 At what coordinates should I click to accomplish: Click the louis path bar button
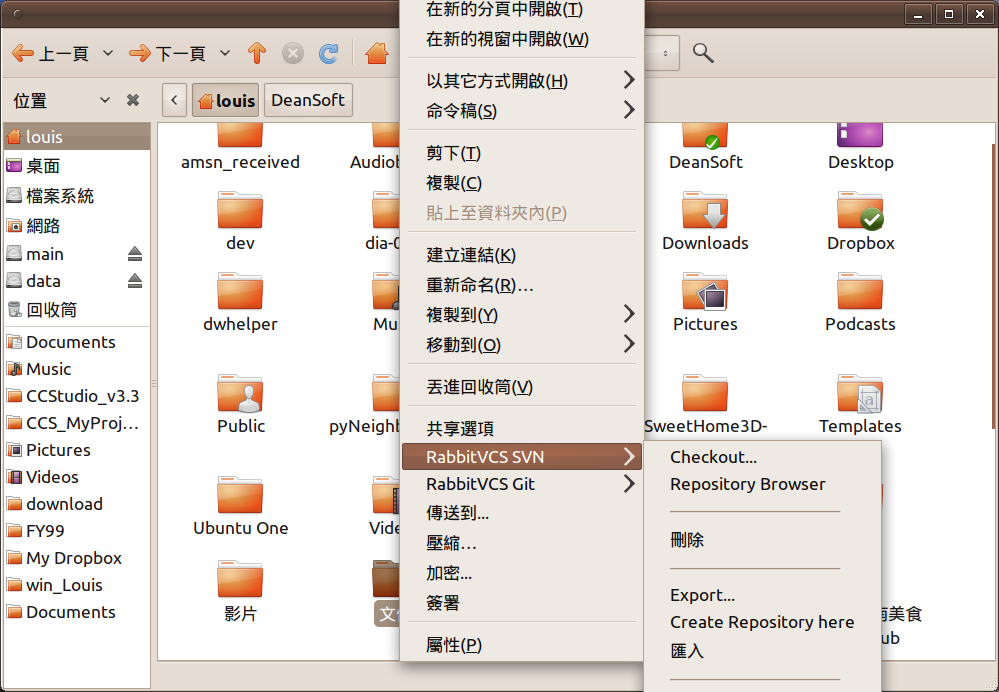pos(226,100)
